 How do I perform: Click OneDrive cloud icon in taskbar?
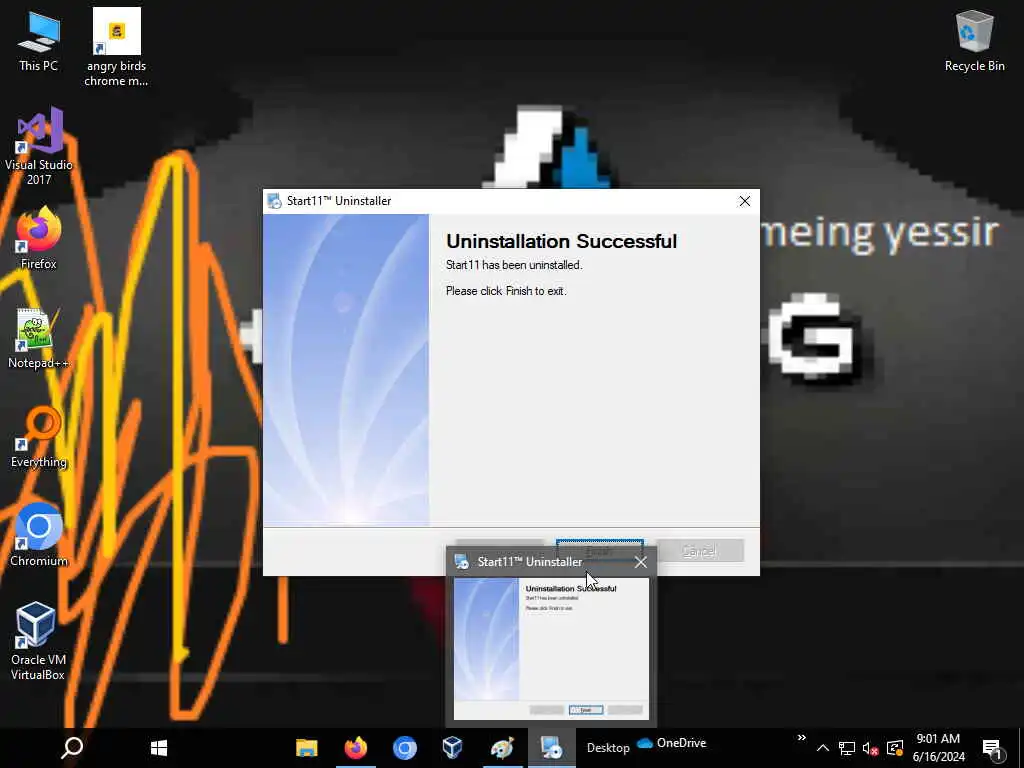645,743
